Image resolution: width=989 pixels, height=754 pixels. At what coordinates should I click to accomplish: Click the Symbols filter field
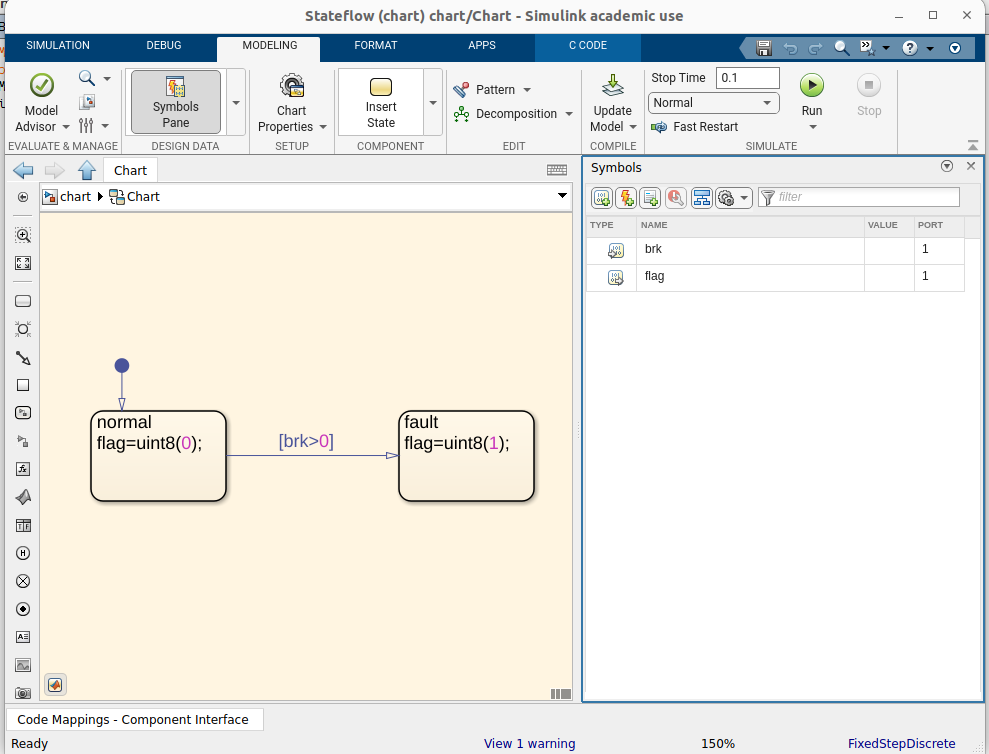pyautogui.click(x=858, y=197)
